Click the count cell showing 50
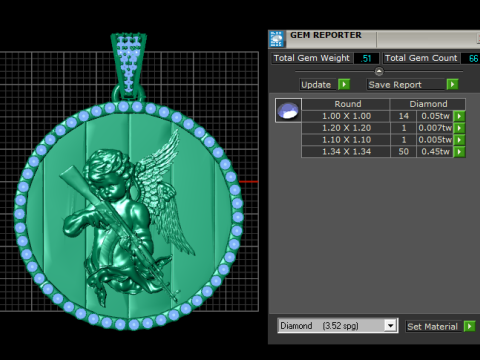This screenshot has width=480, height=360. click(x=403, y=152)
